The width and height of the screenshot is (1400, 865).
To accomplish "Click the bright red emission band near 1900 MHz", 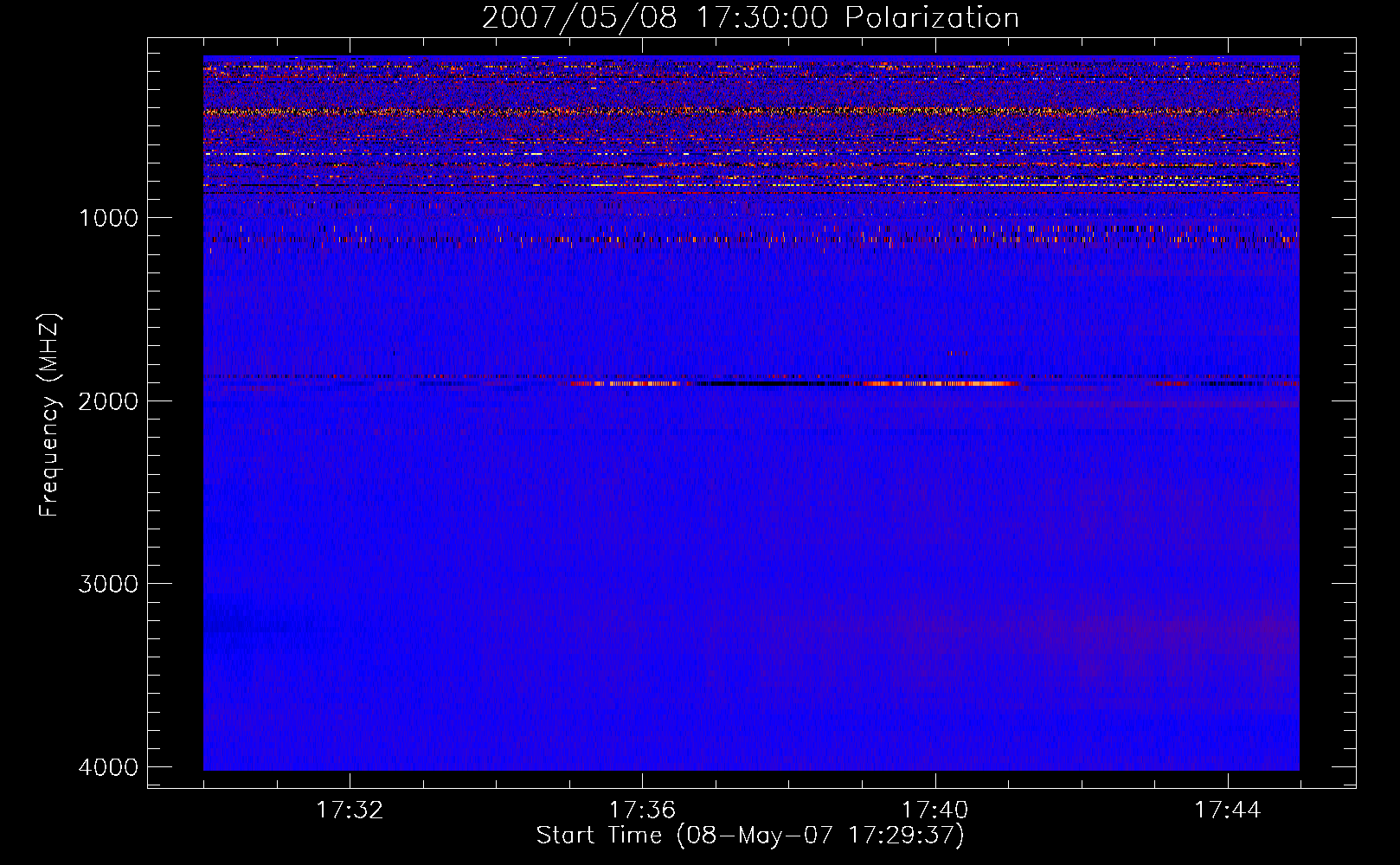I will tap(792, 383).
